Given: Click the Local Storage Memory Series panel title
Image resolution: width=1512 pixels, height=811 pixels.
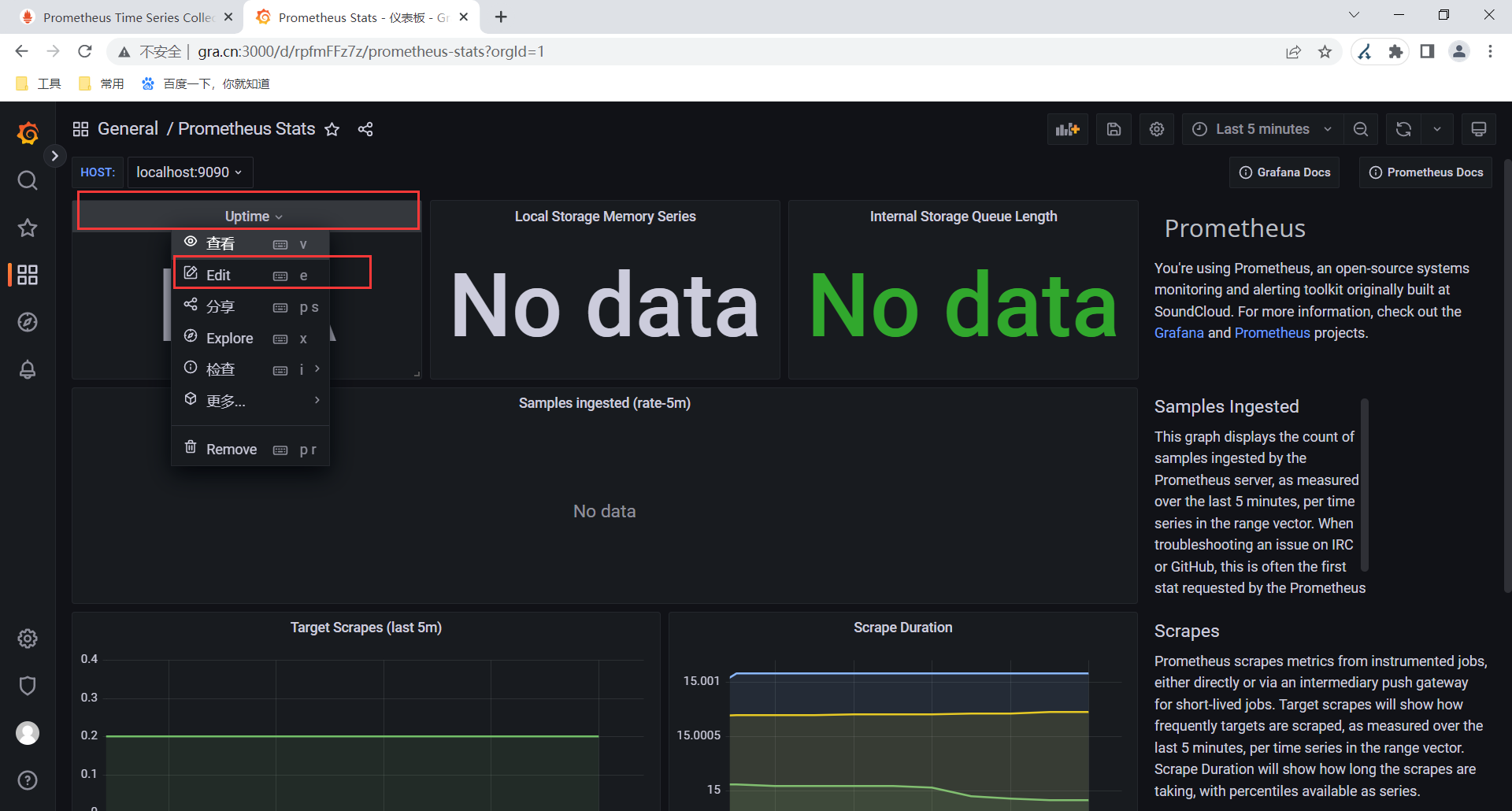Looking at the screenshot, I should click(605, 217).
